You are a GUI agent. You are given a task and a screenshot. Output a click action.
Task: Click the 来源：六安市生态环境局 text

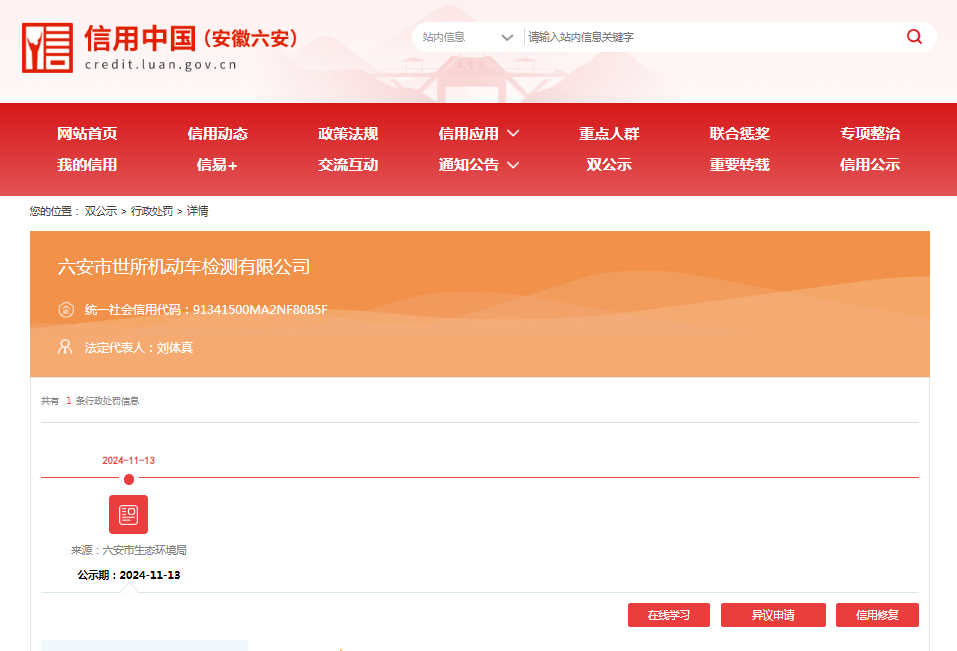(129, 550)
